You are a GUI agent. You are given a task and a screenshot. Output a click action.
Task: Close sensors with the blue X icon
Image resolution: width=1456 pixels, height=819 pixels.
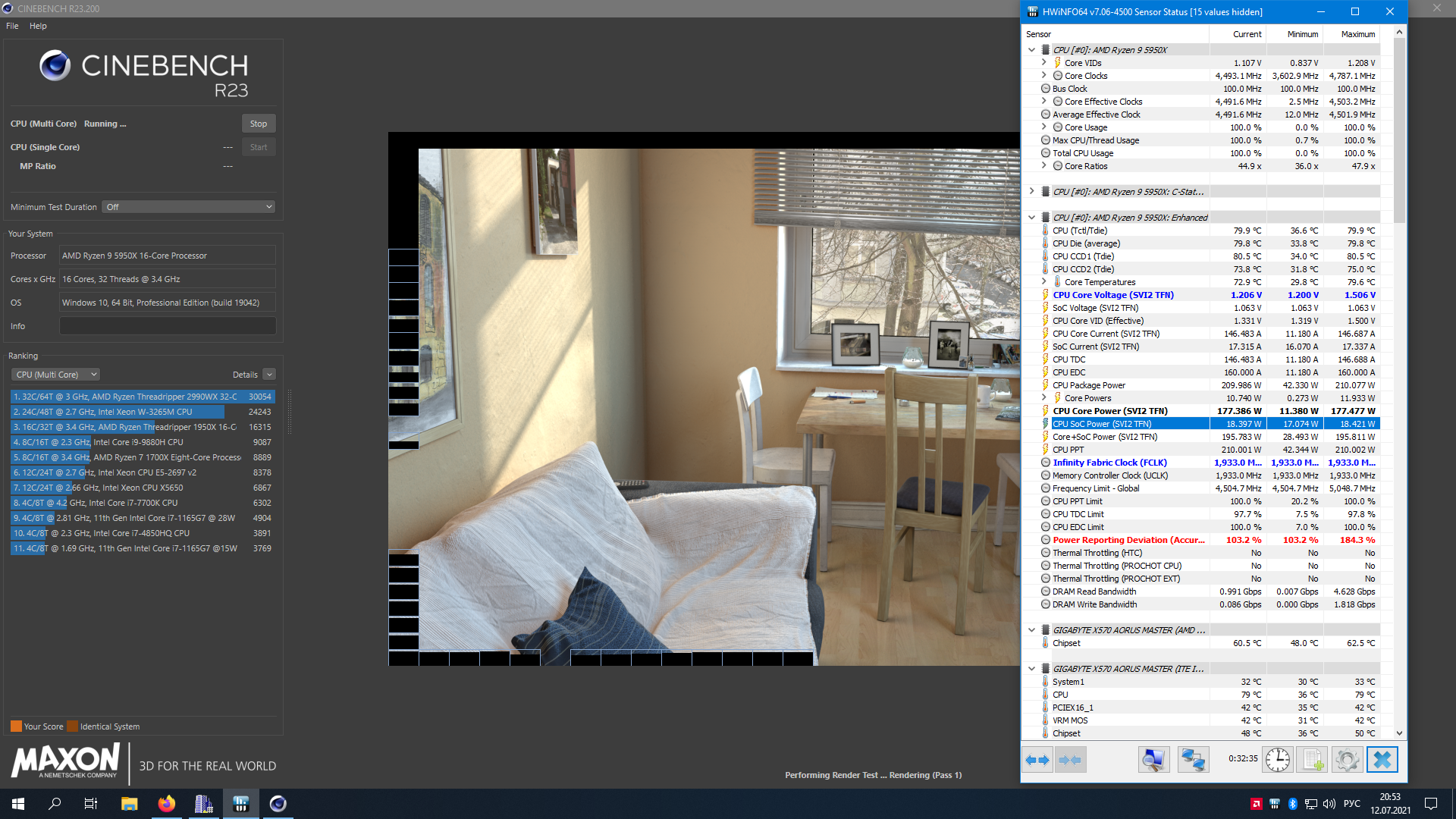pos(1382,759)
